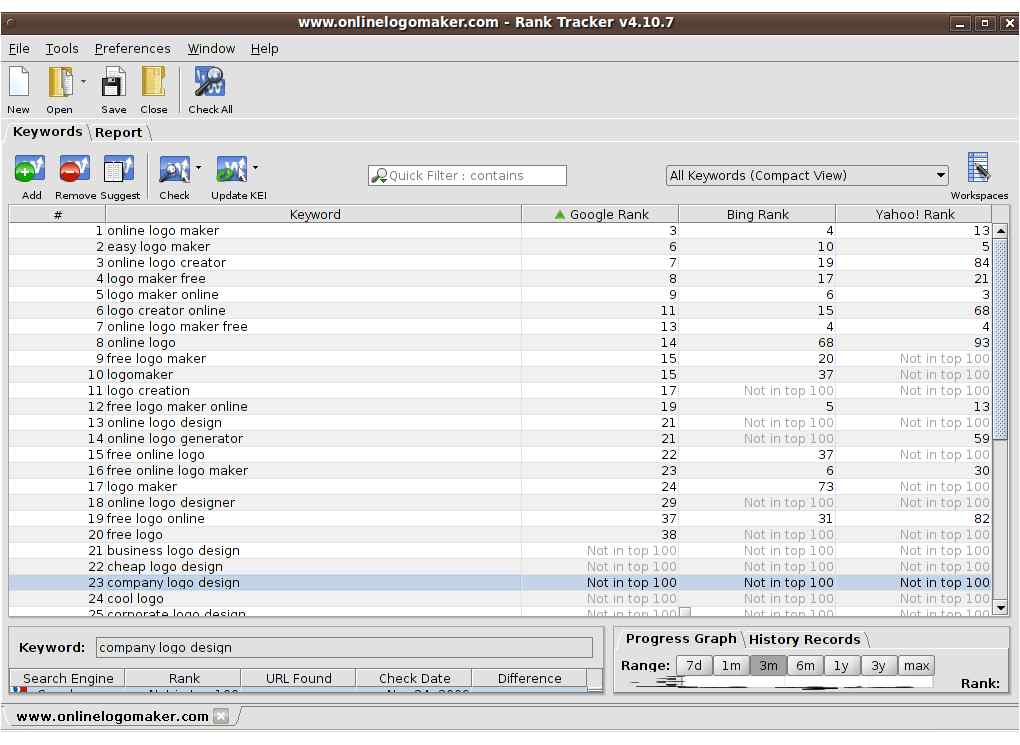Set graph range to max
The height and width of the screenshot is (745, 1020).
click(x=916, y=666)
